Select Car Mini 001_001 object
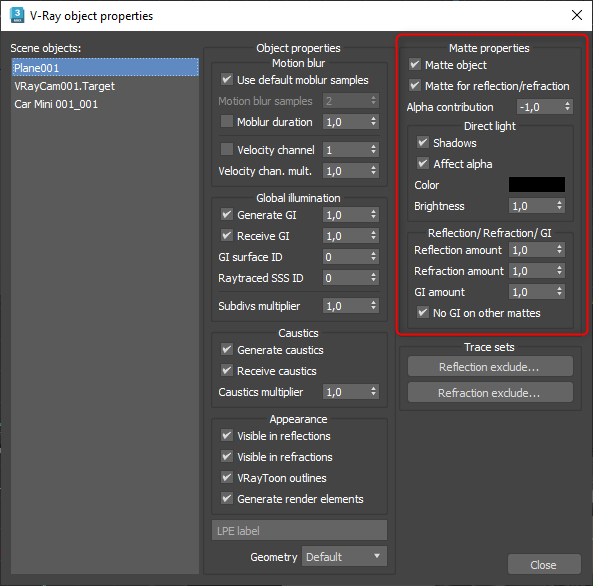This screenshot has width=593, height=586. pyautogui.click(x=56, y=104)
